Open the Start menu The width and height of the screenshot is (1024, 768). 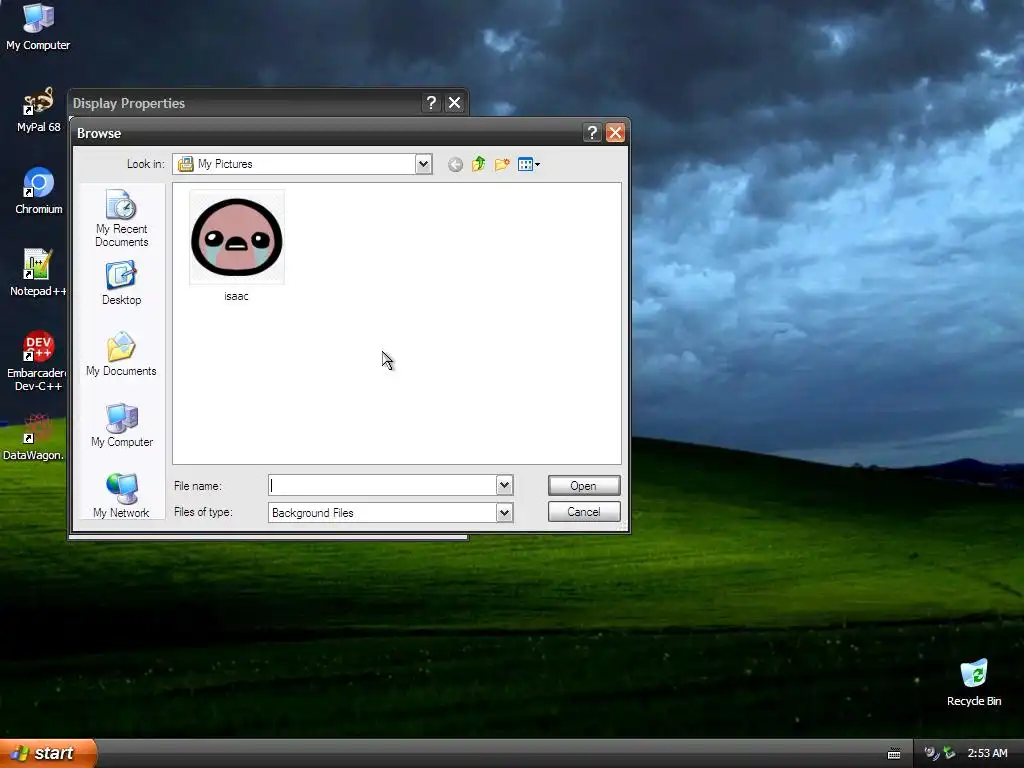click(x=48, y=753)
